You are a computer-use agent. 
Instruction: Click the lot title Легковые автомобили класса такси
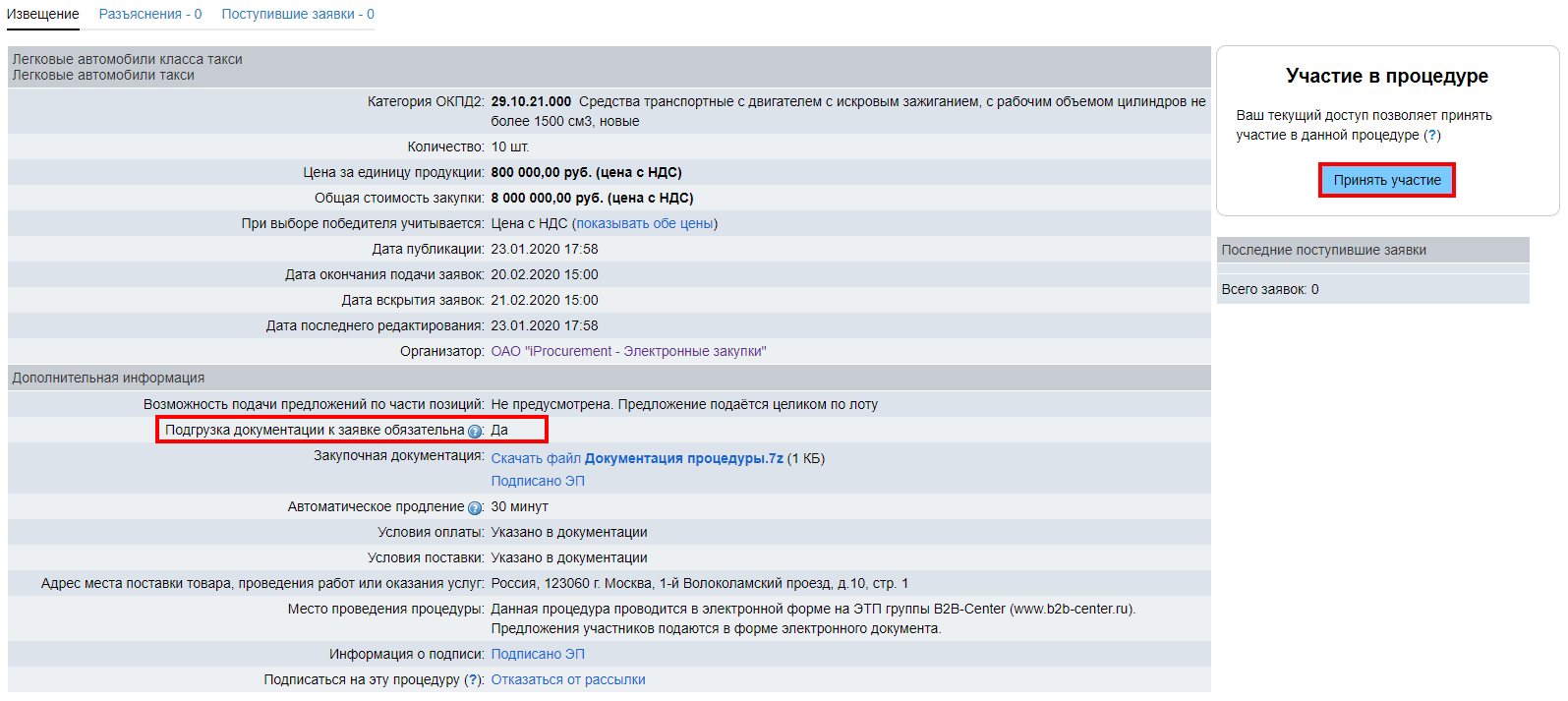pos(128,60)
